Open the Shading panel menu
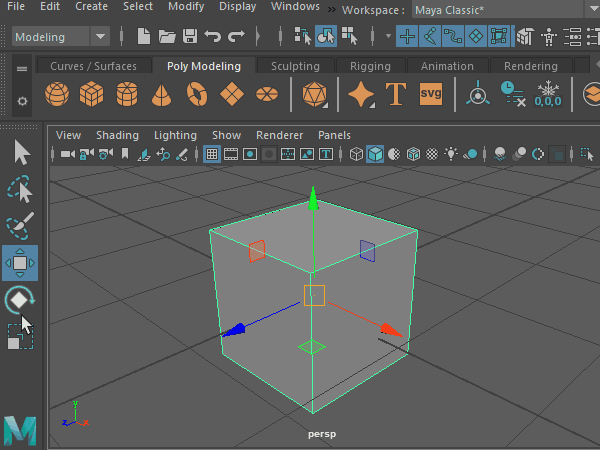The width and height of the screenshot is (600, 450). (117, 135)
